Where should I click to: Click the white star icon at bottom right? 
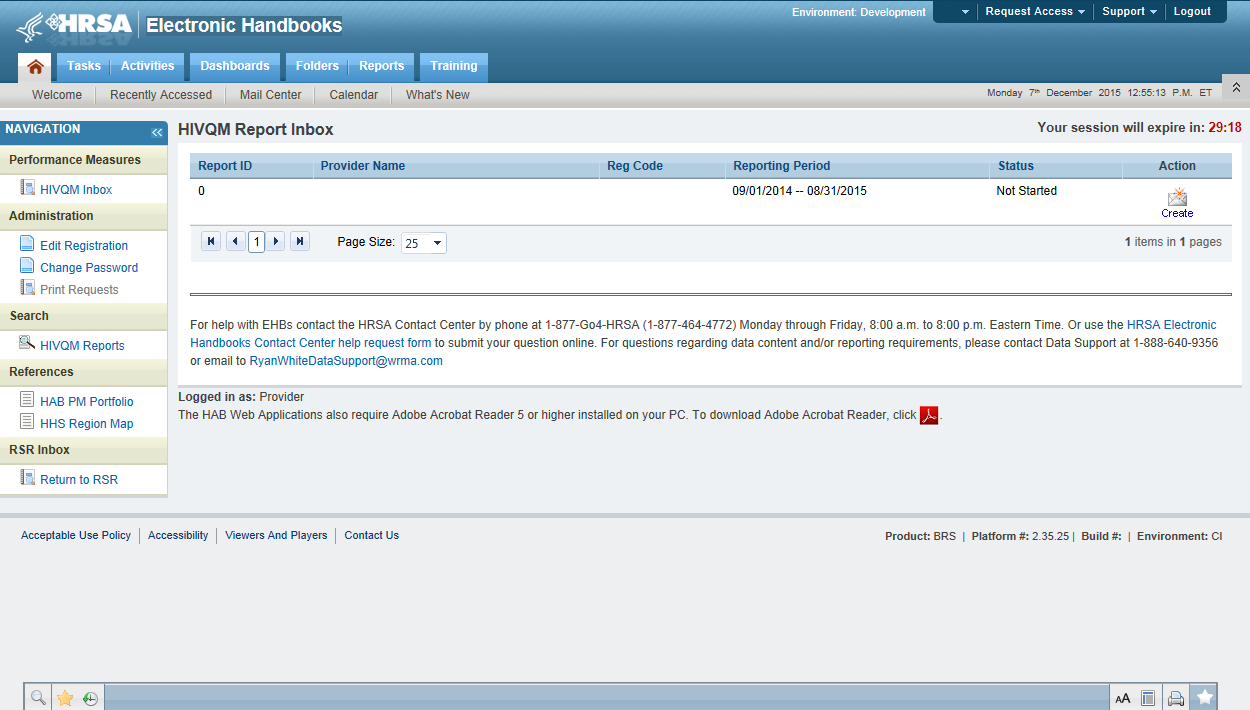(1205, 698)
